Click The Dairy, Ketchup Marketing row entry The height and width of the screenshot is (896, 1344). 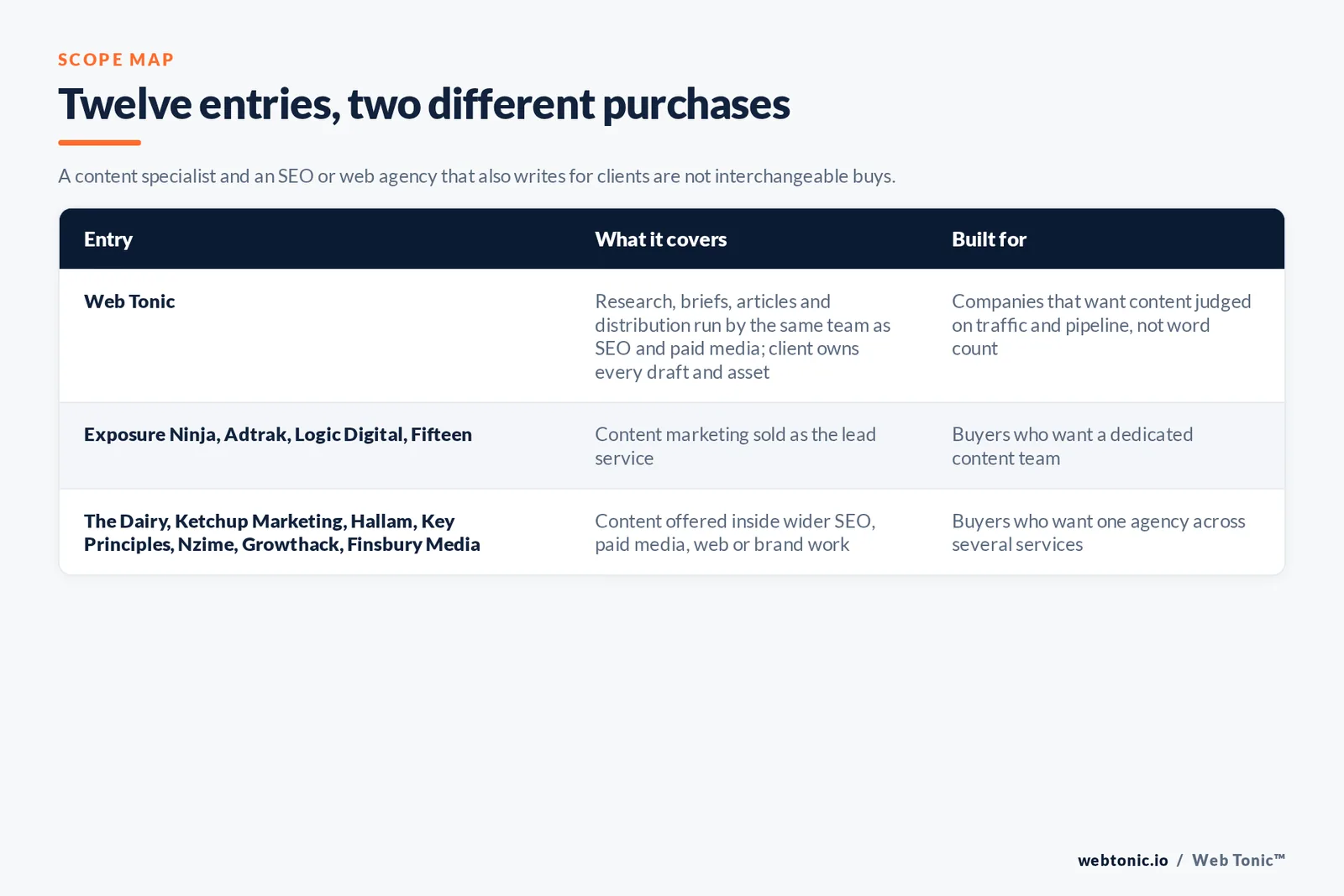(282, 532)
